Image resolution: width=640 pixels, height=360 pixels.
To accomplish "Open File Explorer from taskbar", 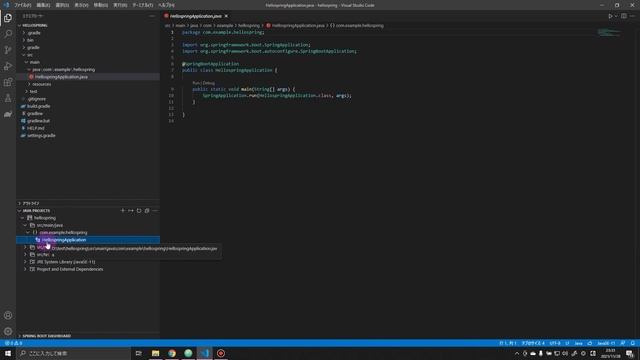I will 156,353.
